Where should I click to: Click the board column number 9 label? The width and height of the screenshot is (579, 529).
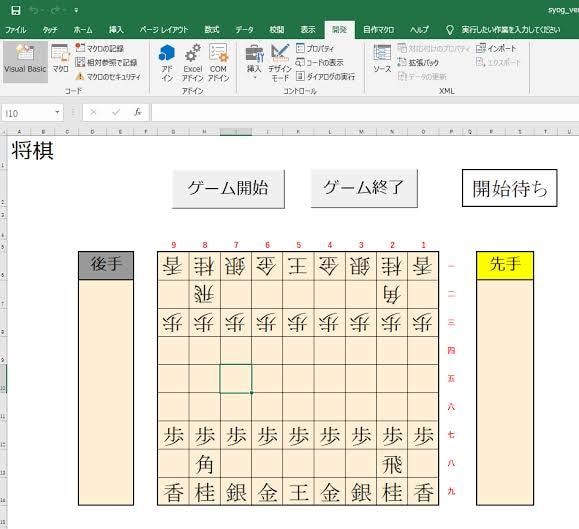point(174,245)
